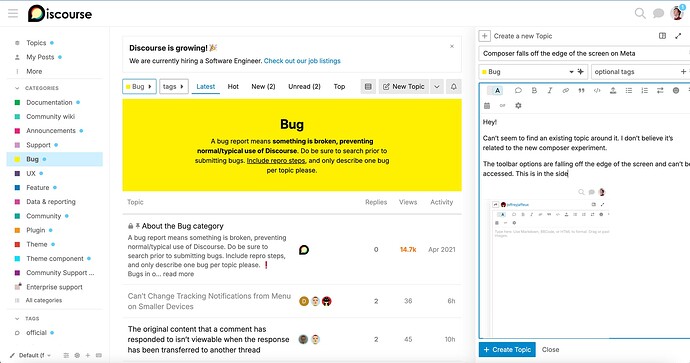This screenshot has width=690, height=363.
Task: Expand the composer to fullscreen
Action: pyautogui.click(x=678, y=36)
